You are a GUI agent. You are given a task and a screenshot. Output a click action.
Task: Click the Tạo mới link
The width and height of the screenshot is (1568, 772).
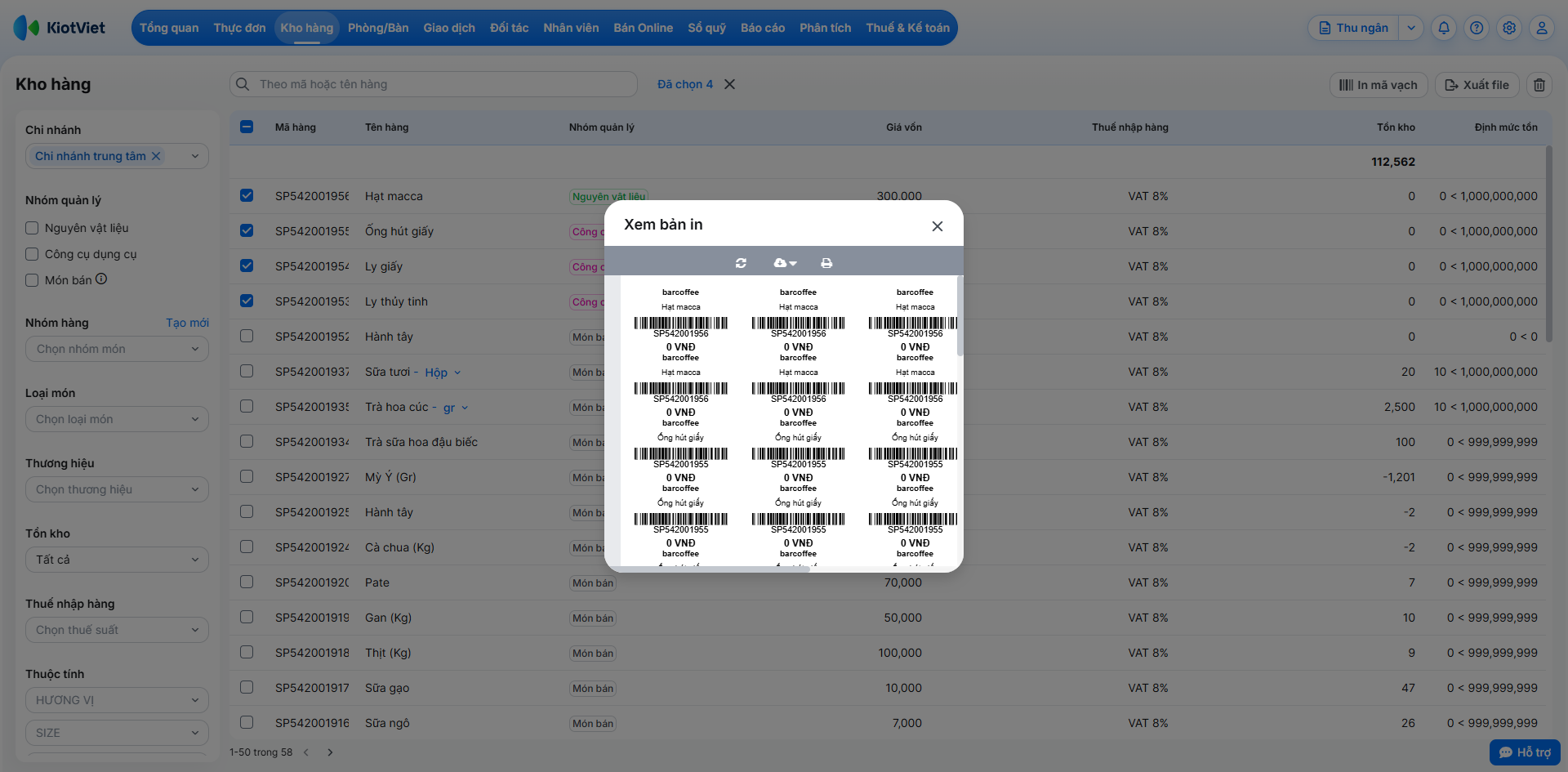(187, 323)
